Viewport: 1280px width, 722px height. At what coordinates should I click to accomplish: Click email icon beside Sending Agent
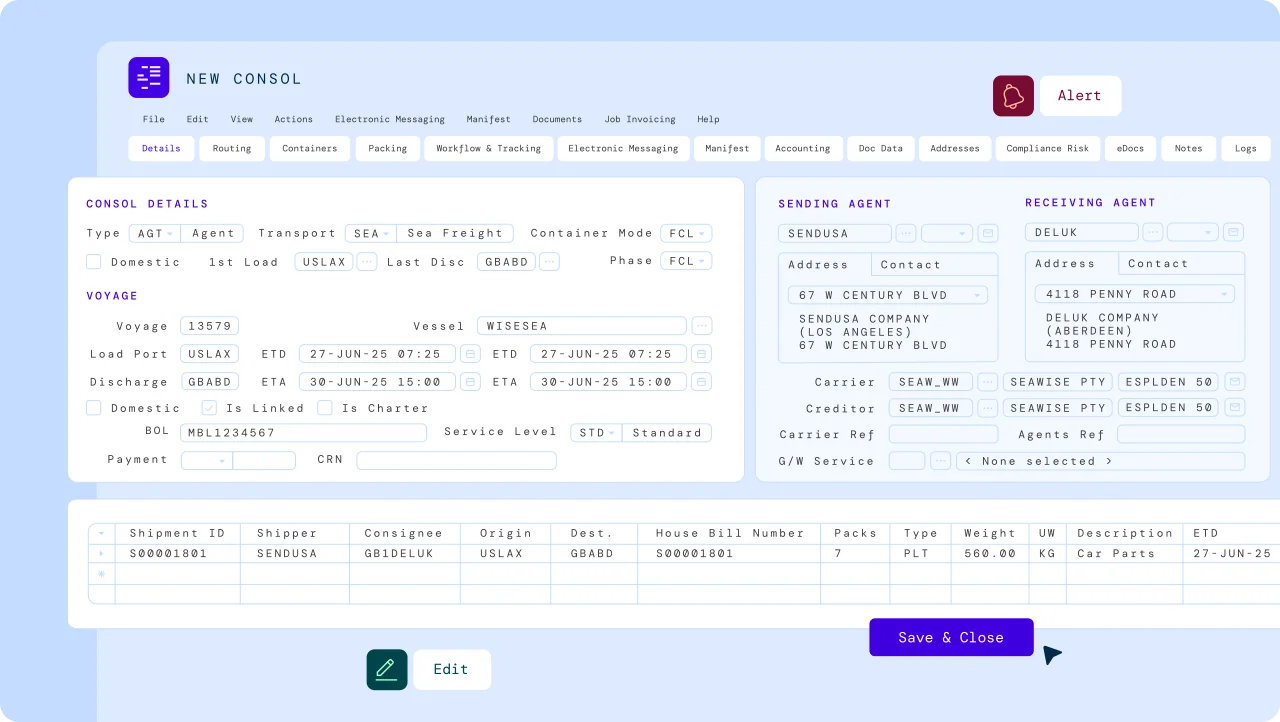click(988, 233)
